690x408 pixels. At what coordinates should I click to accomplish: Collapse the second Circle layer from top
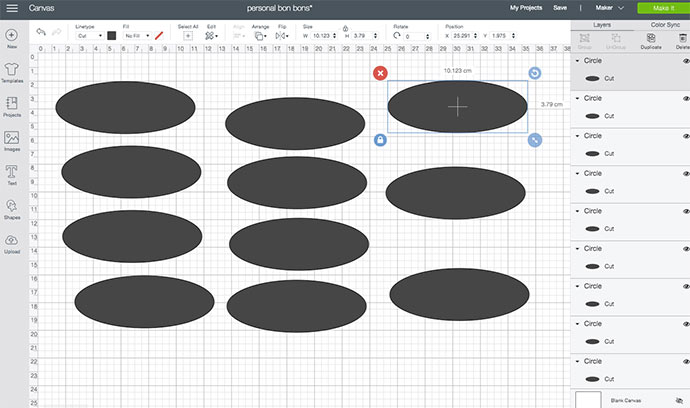coord(577,98)
